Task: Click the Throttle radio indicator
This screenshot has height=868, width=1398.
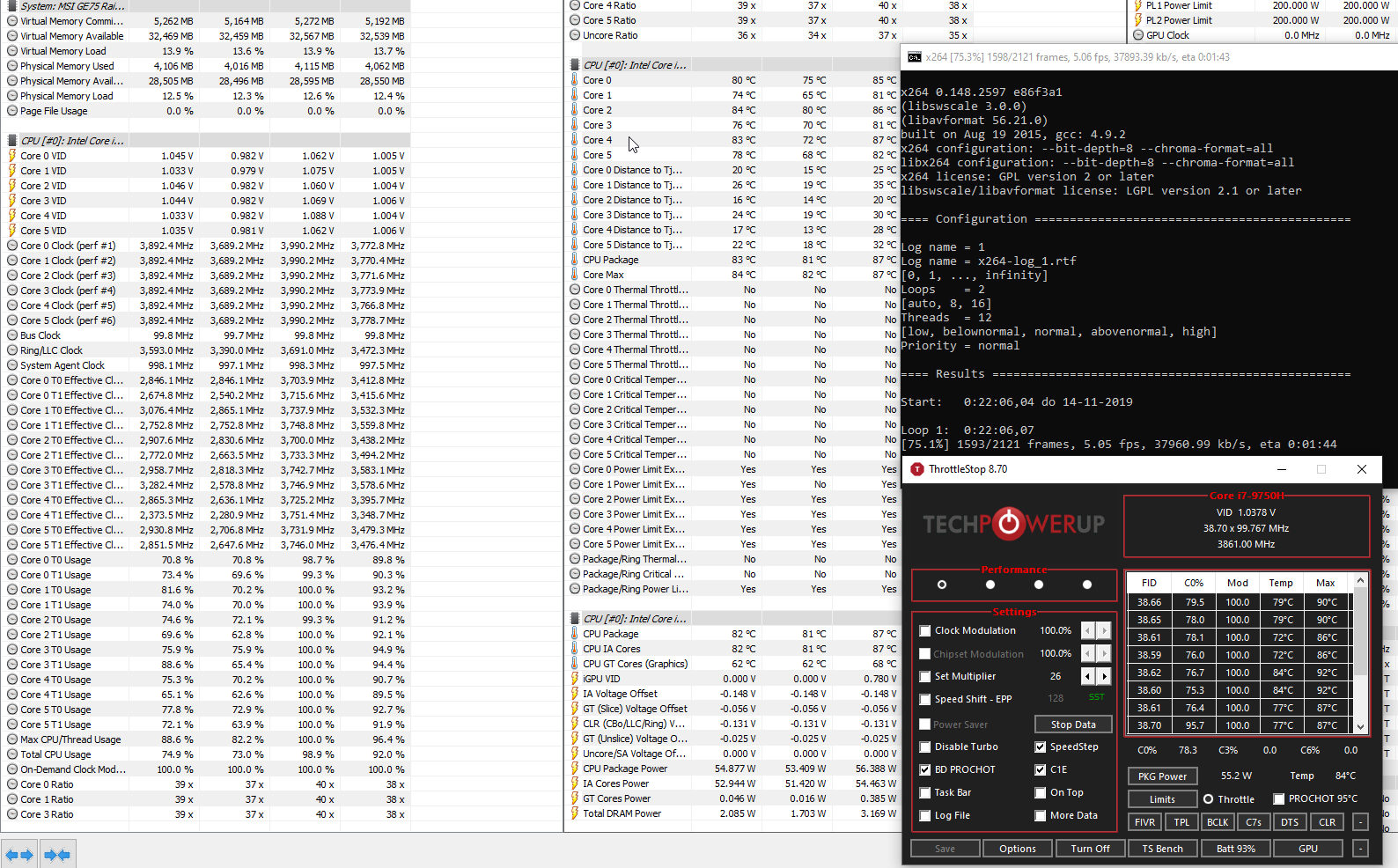Action: pyautogui.click(x=1209, y=799)
